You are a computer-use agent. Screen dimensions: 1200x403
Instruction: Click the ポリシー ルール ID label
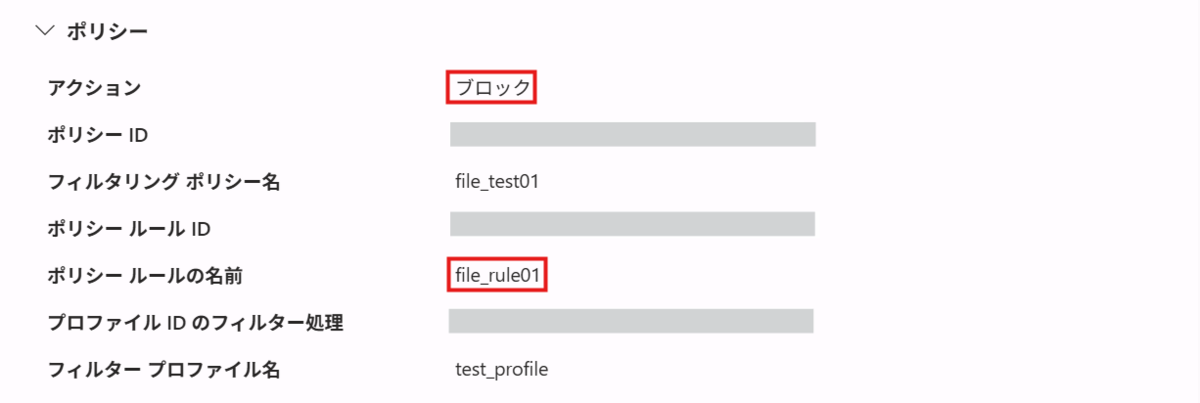pyautogui.click(x=129, y=229)
